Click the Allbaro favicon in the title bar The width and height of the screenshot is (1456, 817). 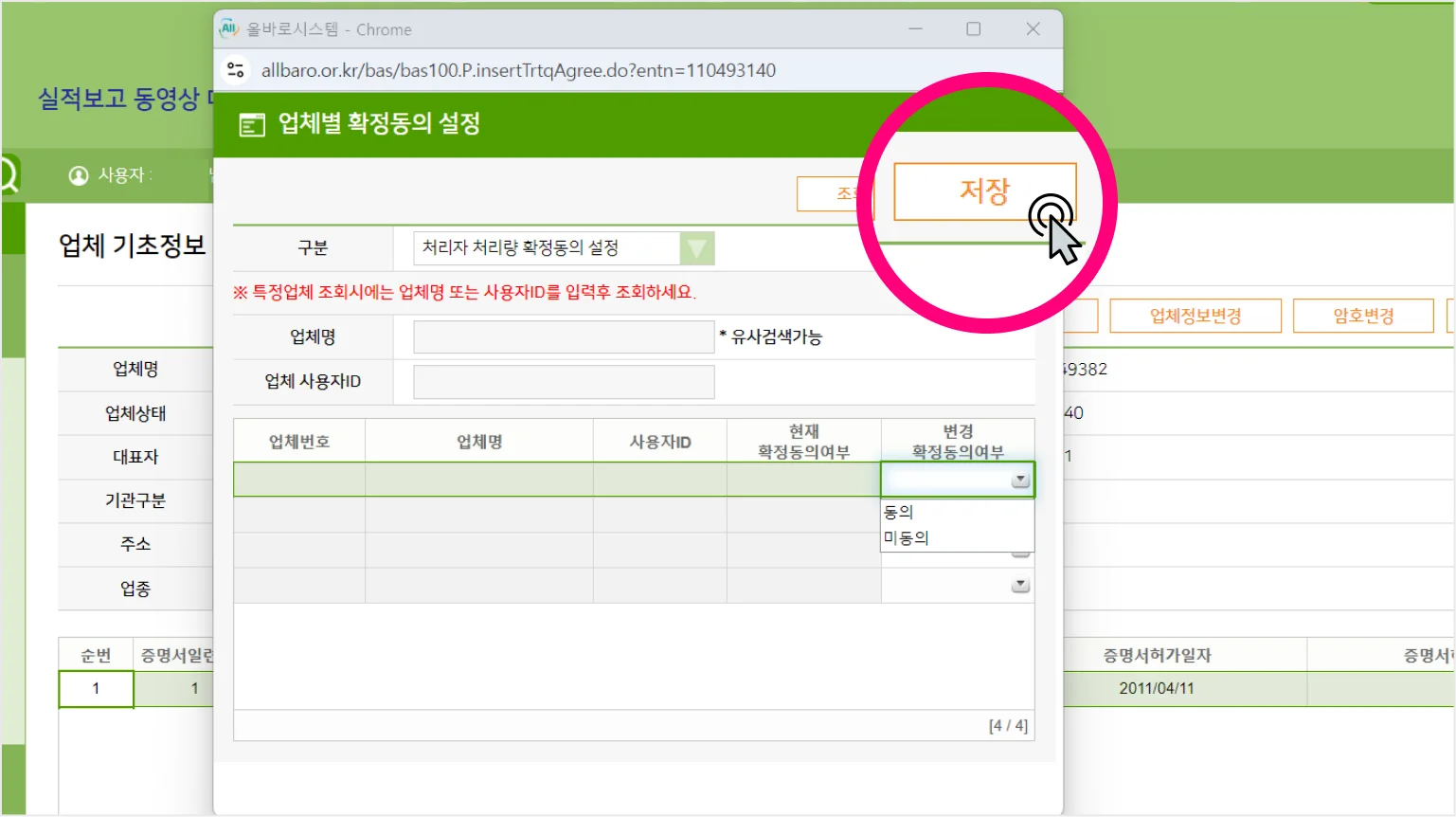(x=229, y=29)
